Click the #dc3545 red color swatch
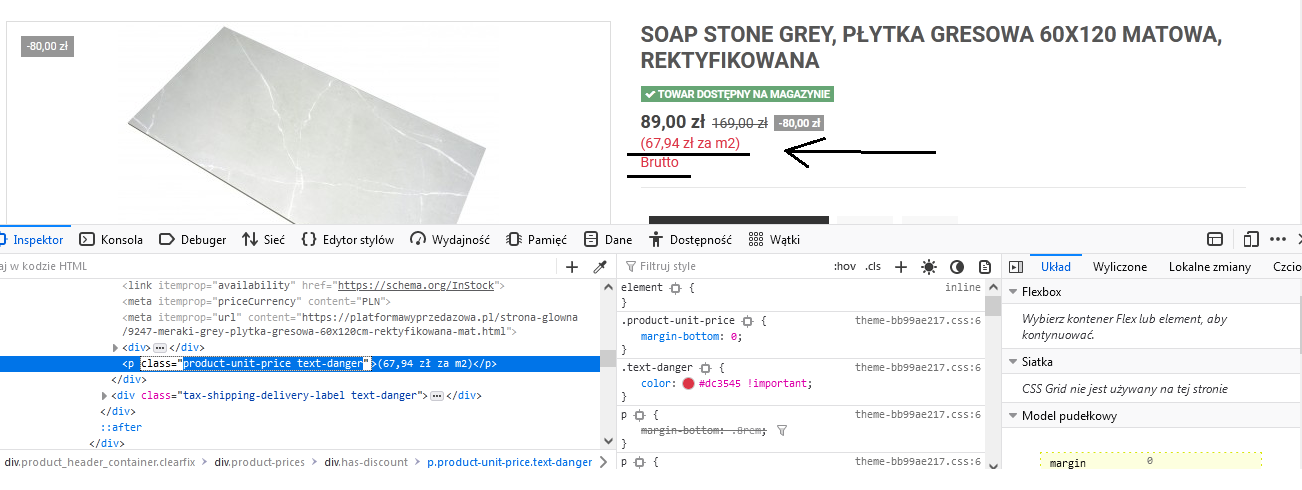This screenshot has height=490, width=1302. 688,384
